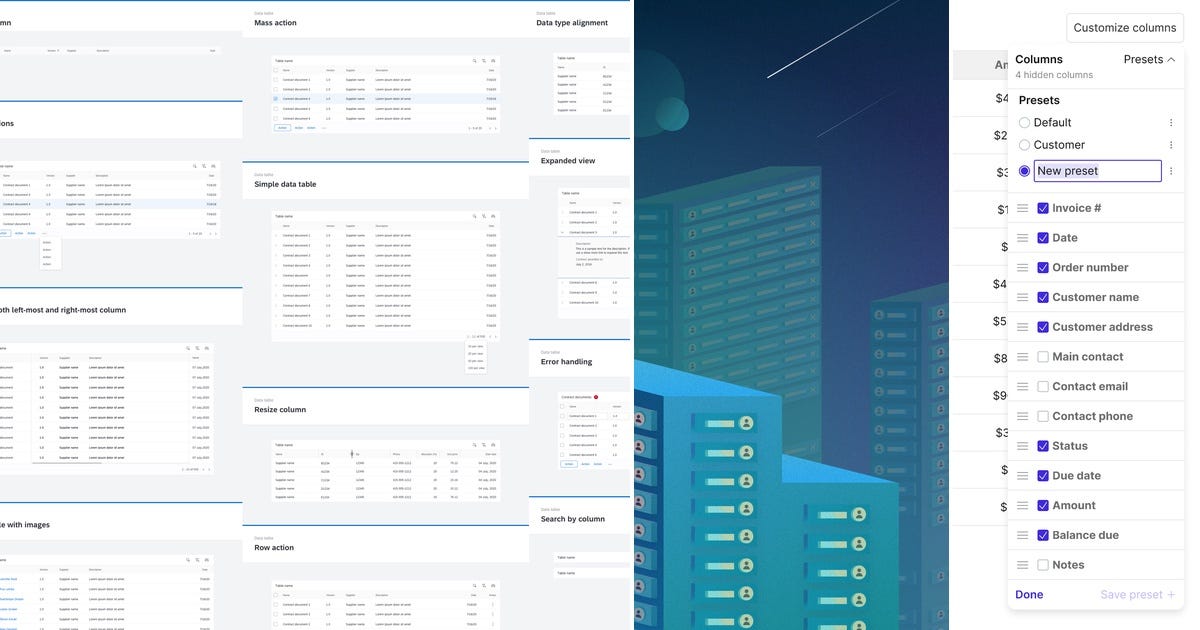Uncheck the Date column checkbox
This screenshot has width=1200, height=630.
pyautogui.click(x=1043, y=238)
